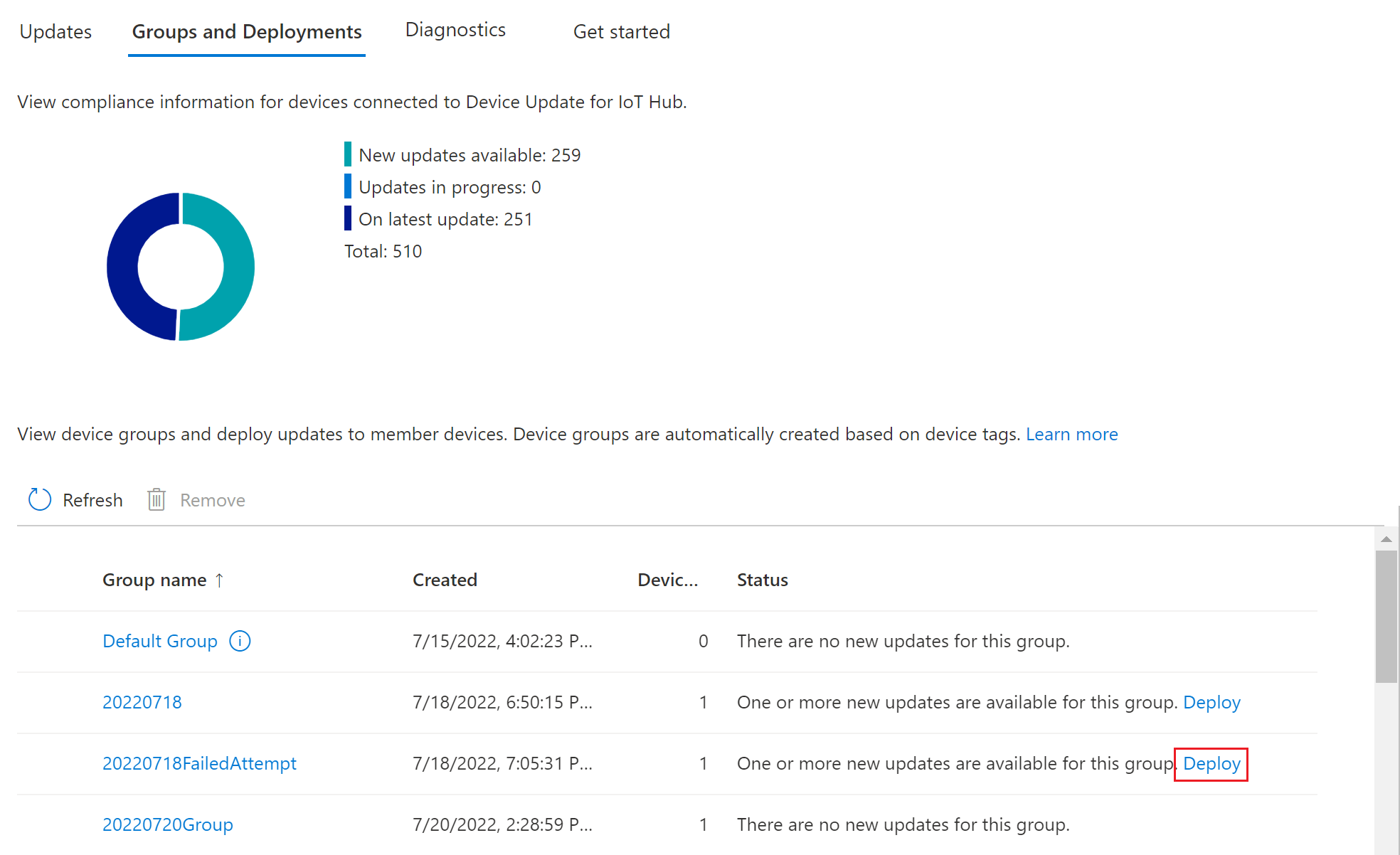
Task: Click the Remove trash can icon
Action: click(157, 500)
